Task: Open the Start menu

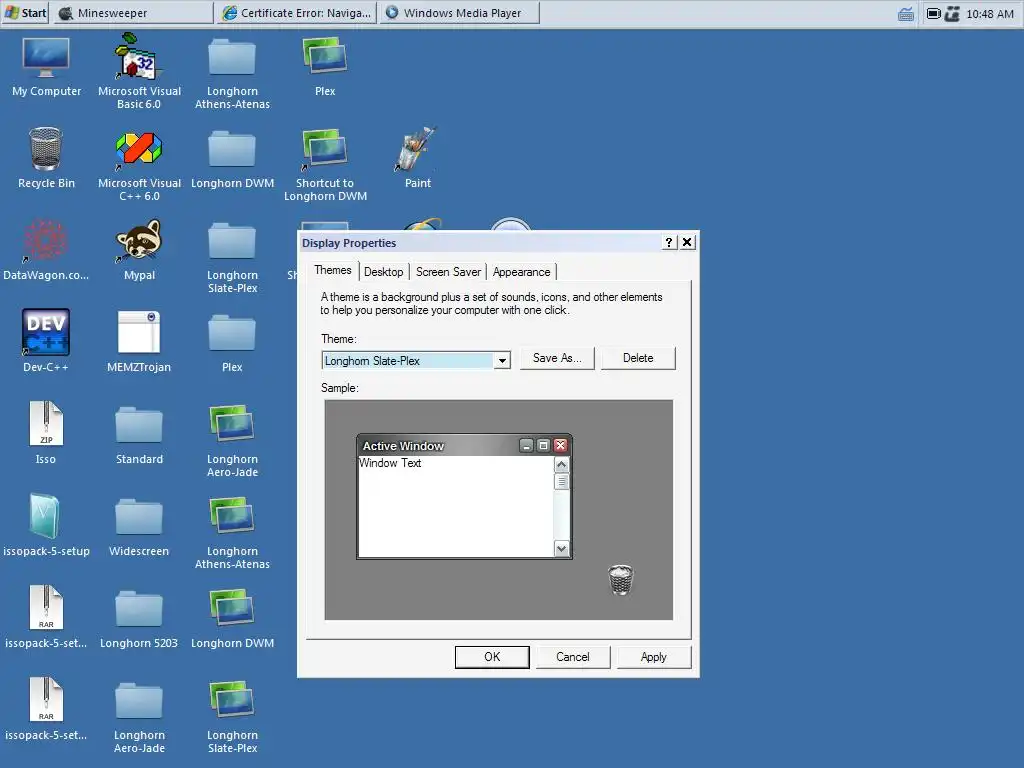Action: pyautogui.click(x=25, y=12)
